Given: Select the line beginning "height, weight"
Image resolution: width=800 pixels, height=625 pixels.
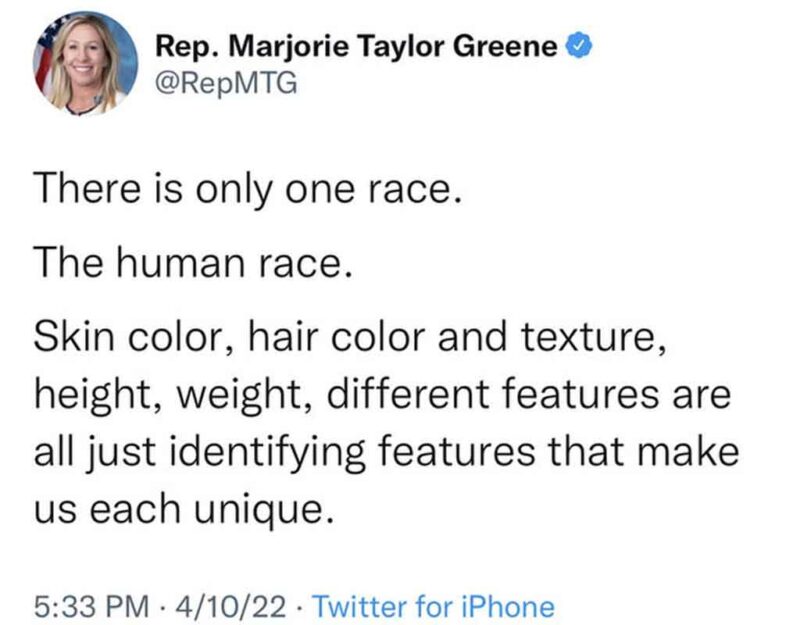Looking at the screenshot, I should (383, 395).
